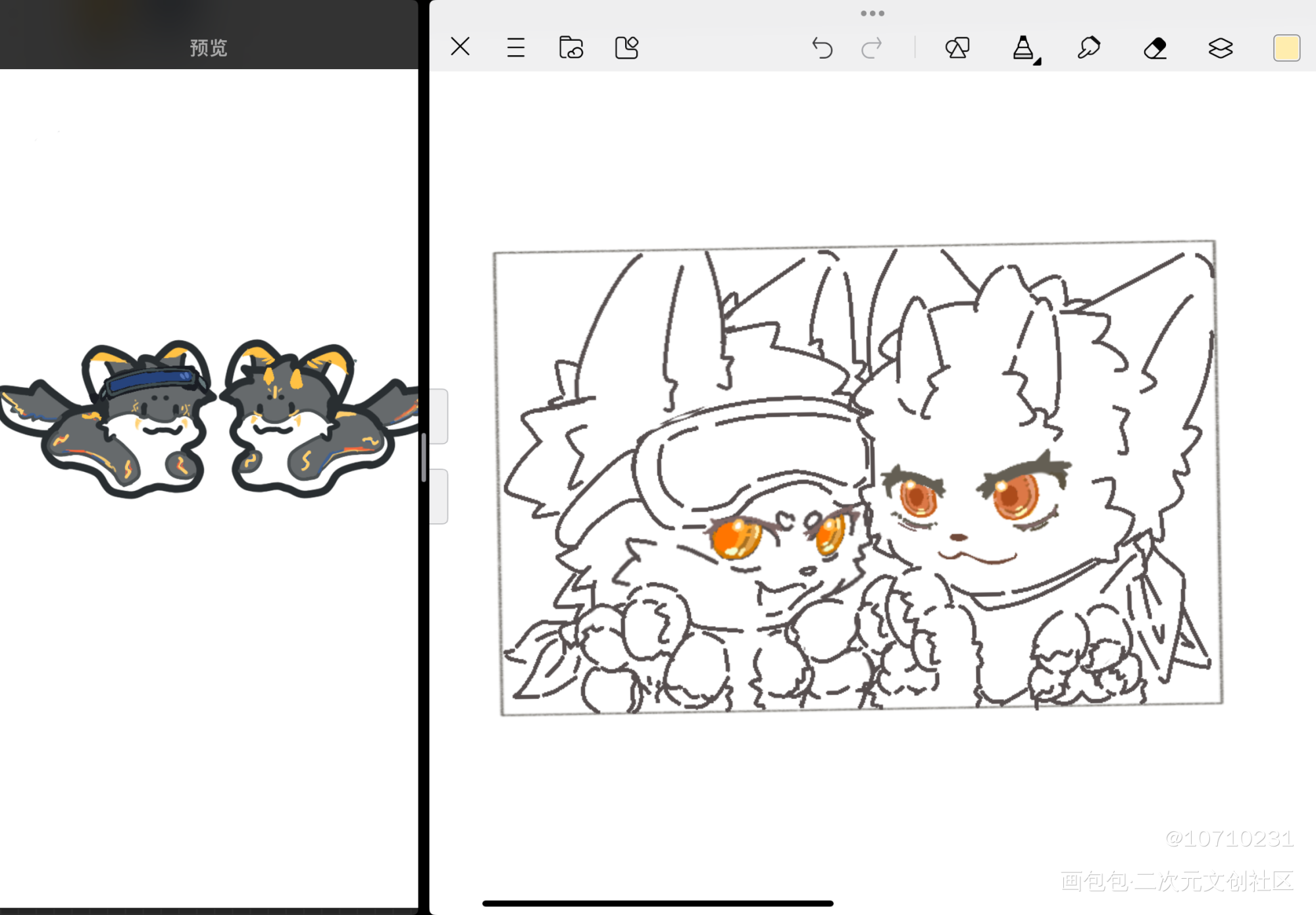The height and width of the screenshot is (915, 1316).
Task: Open the hamburger menu in drawing toolbar
Action: coord(516,47)
